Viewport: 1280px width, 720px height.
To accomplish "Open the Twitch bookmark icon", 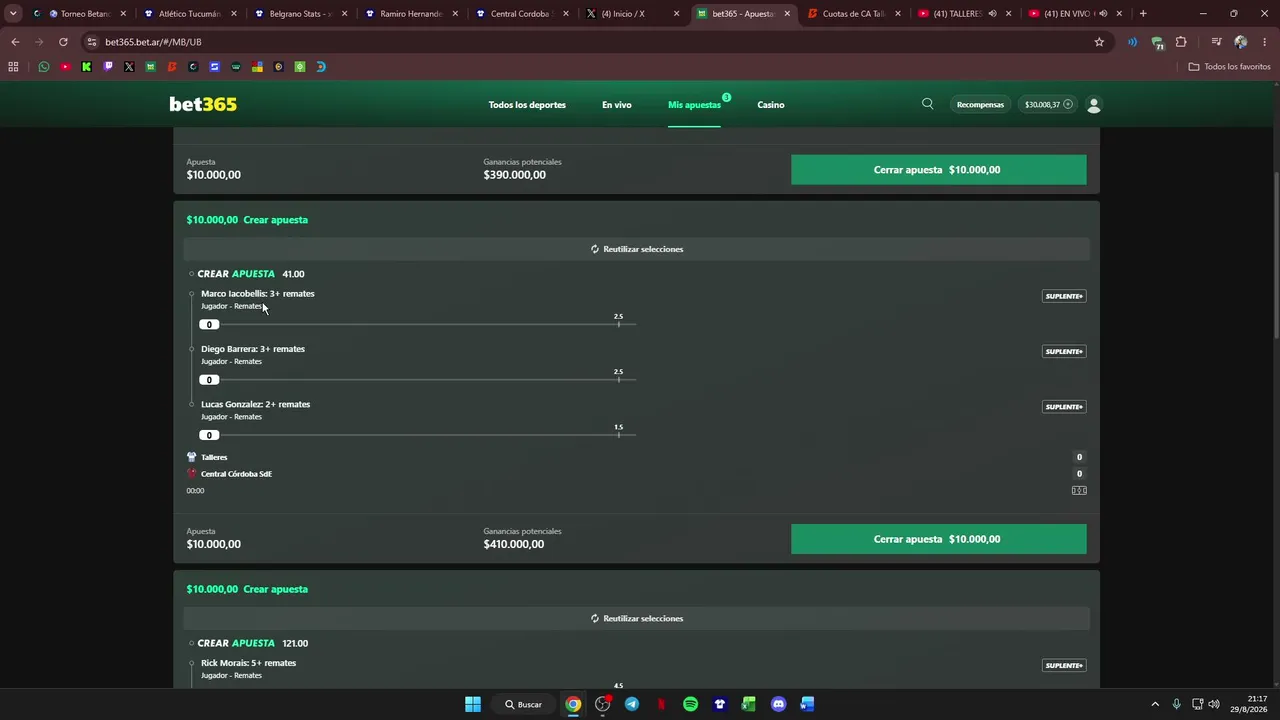I will pos(108,67).
